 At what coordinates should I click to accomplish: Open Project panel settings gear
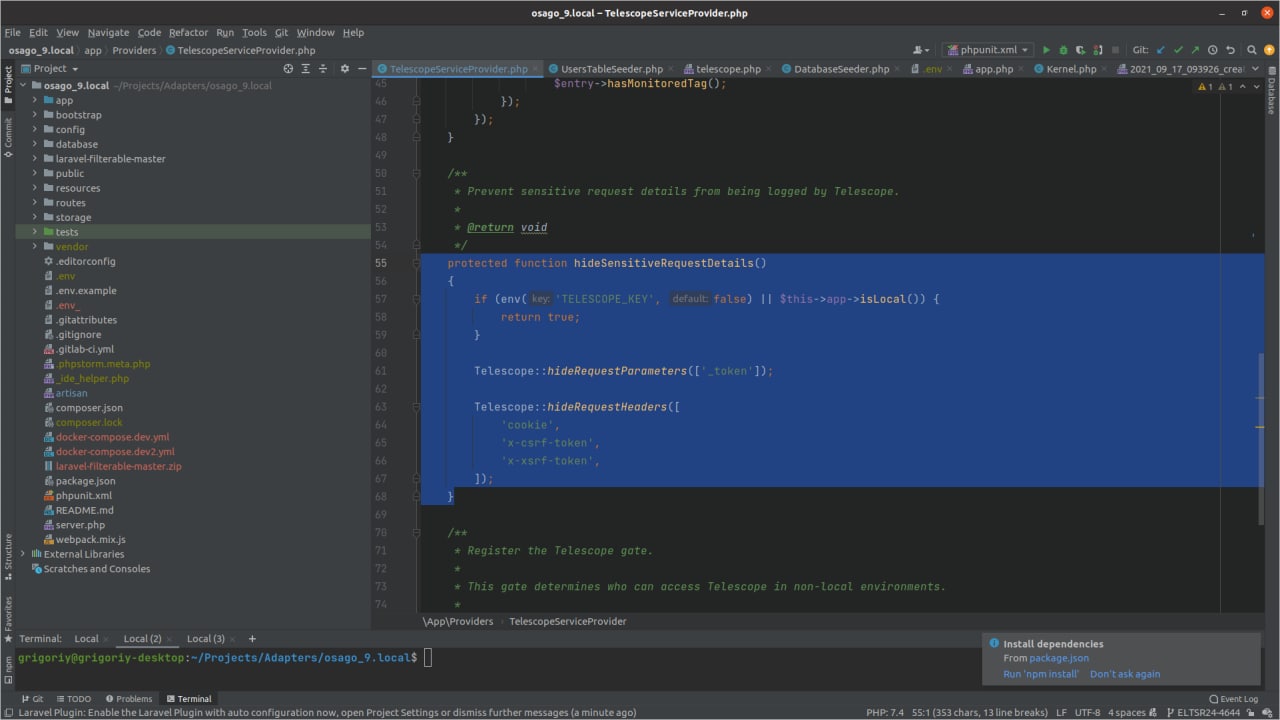(x=345, y=69)
